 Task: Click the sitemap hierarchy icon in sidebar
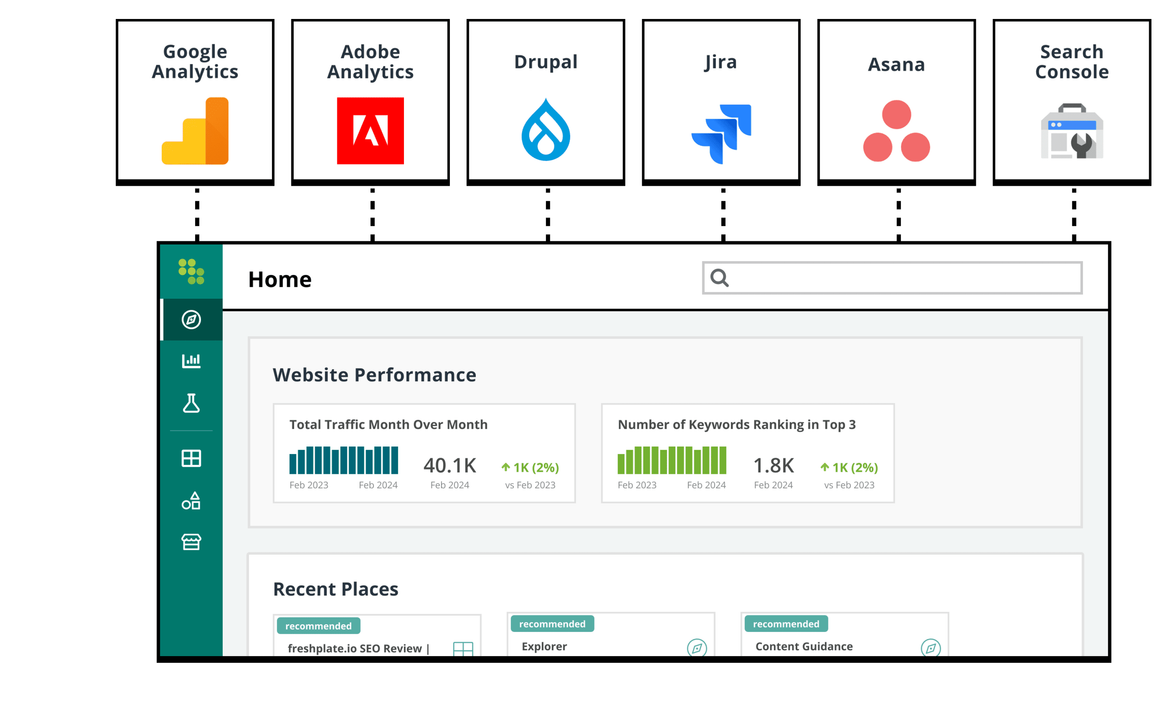click(191, 500)
